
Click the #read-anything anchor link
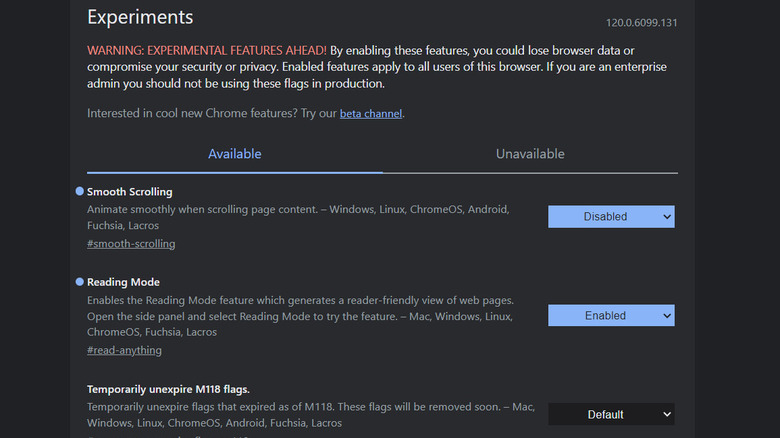pyautogui.click(x=124, y=350)
